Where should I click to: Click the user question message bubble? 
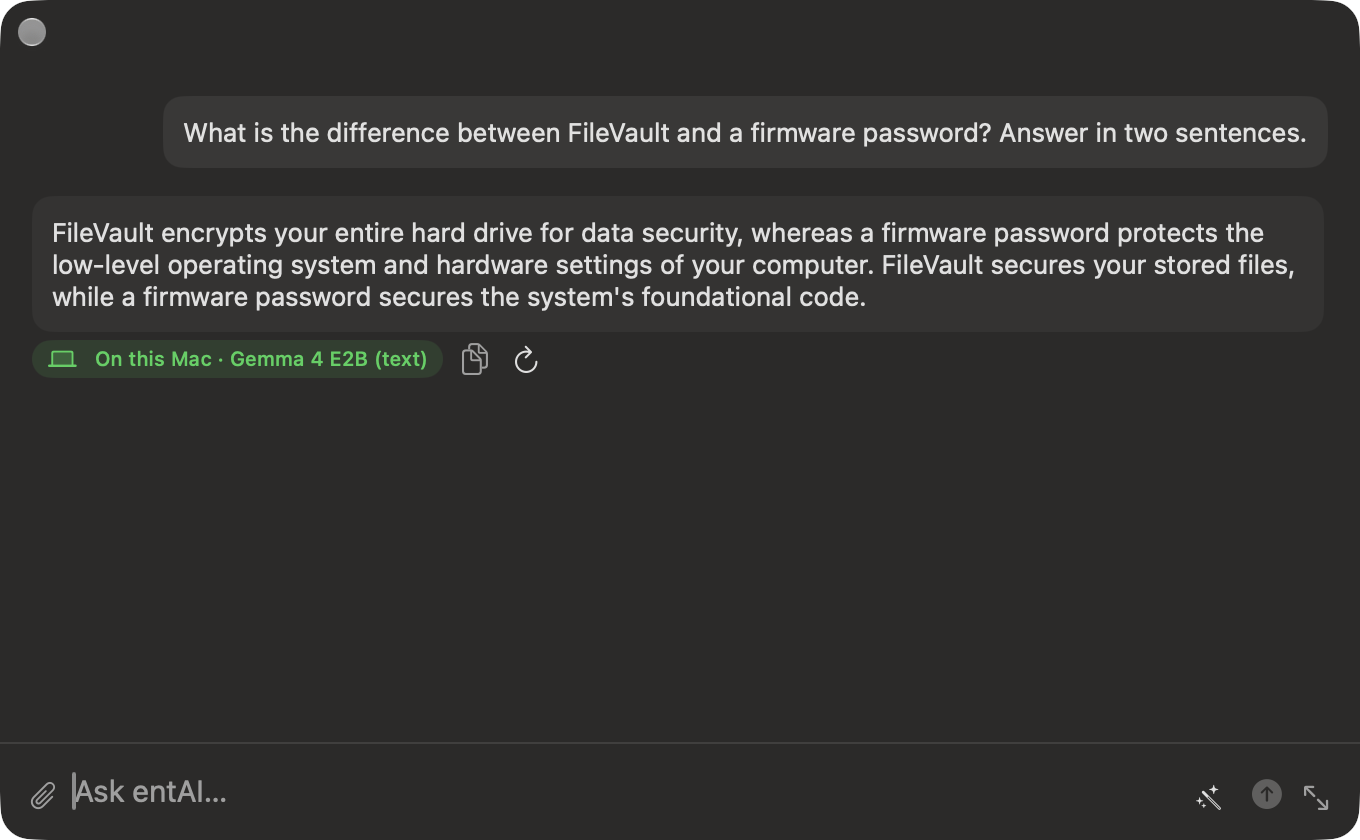pyautogui.click(x=745, y=132)
